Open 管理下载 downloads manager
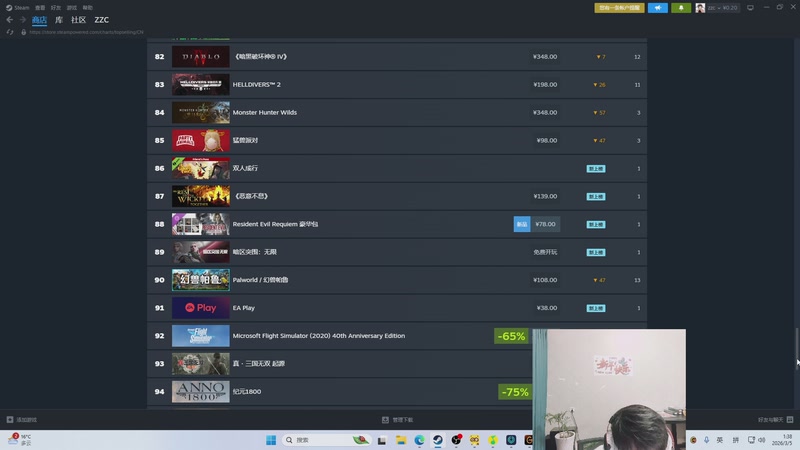Image resolution: width=800 pixels, height=450 pixels. [397, 420]
